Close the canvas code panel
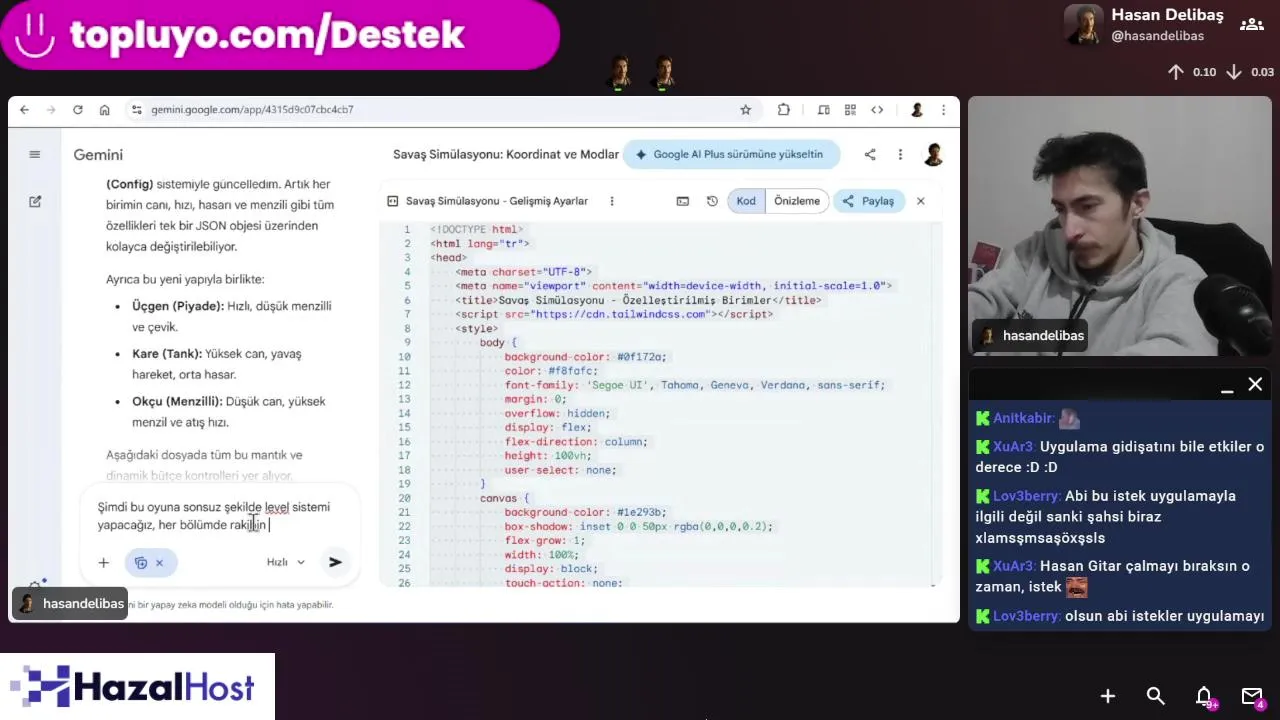This screenshot has width=1280, height=720. pyautogui.click(x=921, y=201)
